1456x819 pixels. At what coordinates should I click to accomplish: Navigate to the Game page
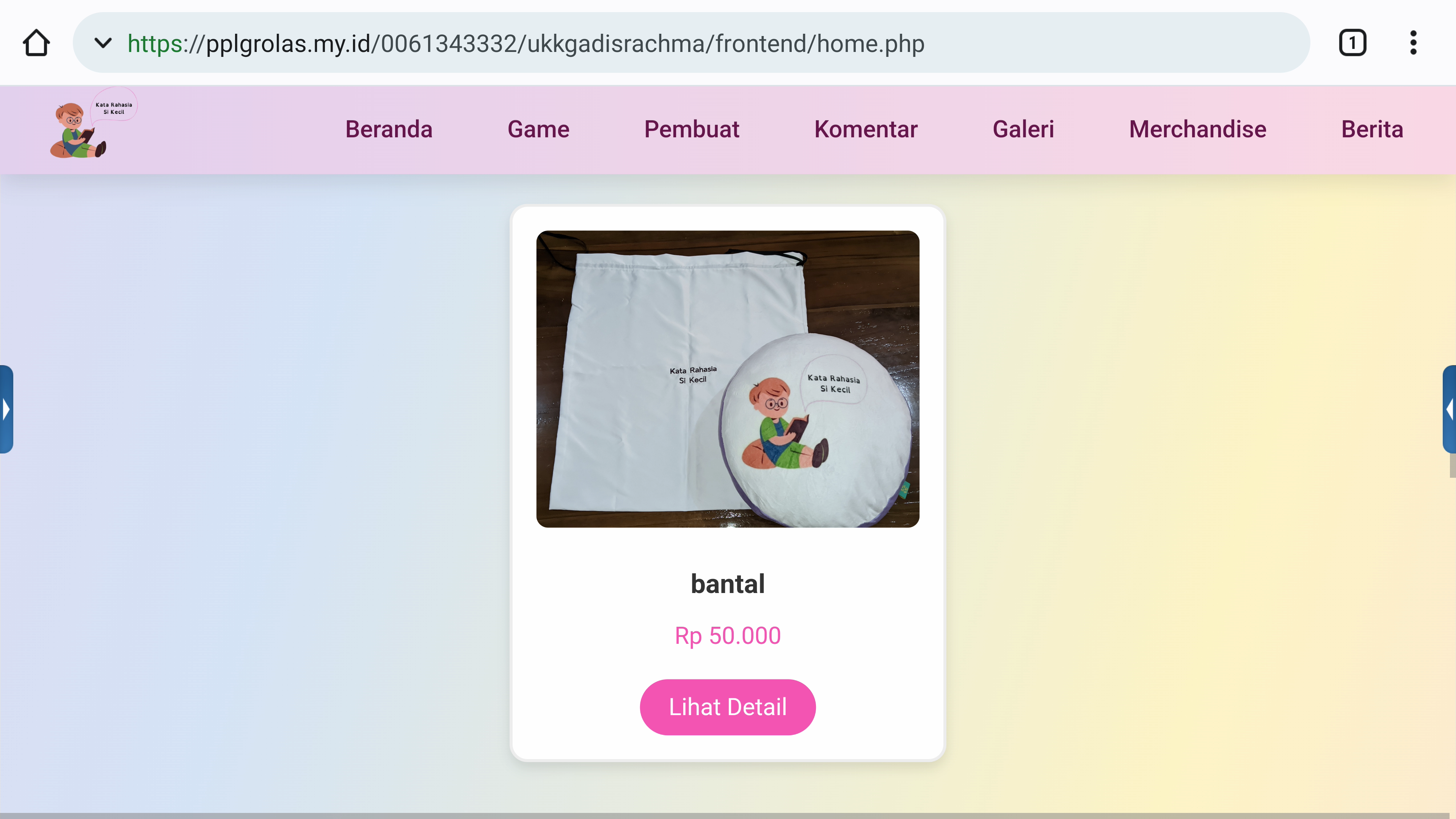(x=538, y=129)
